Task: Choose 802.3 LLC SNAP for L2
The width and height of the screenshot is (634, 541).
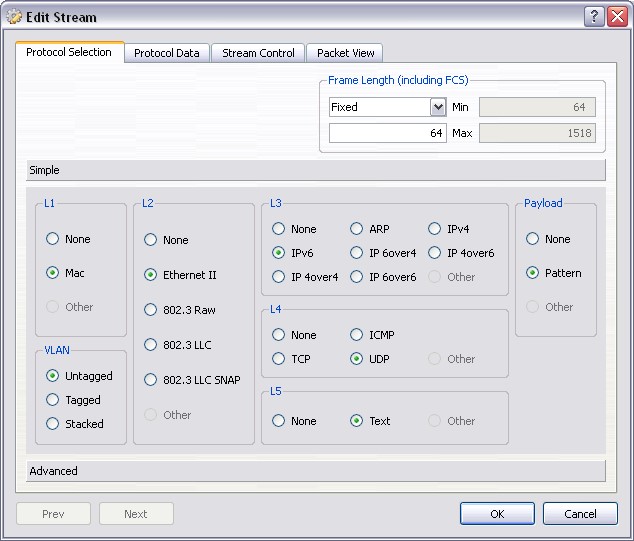Action: (x=151, y=380)
